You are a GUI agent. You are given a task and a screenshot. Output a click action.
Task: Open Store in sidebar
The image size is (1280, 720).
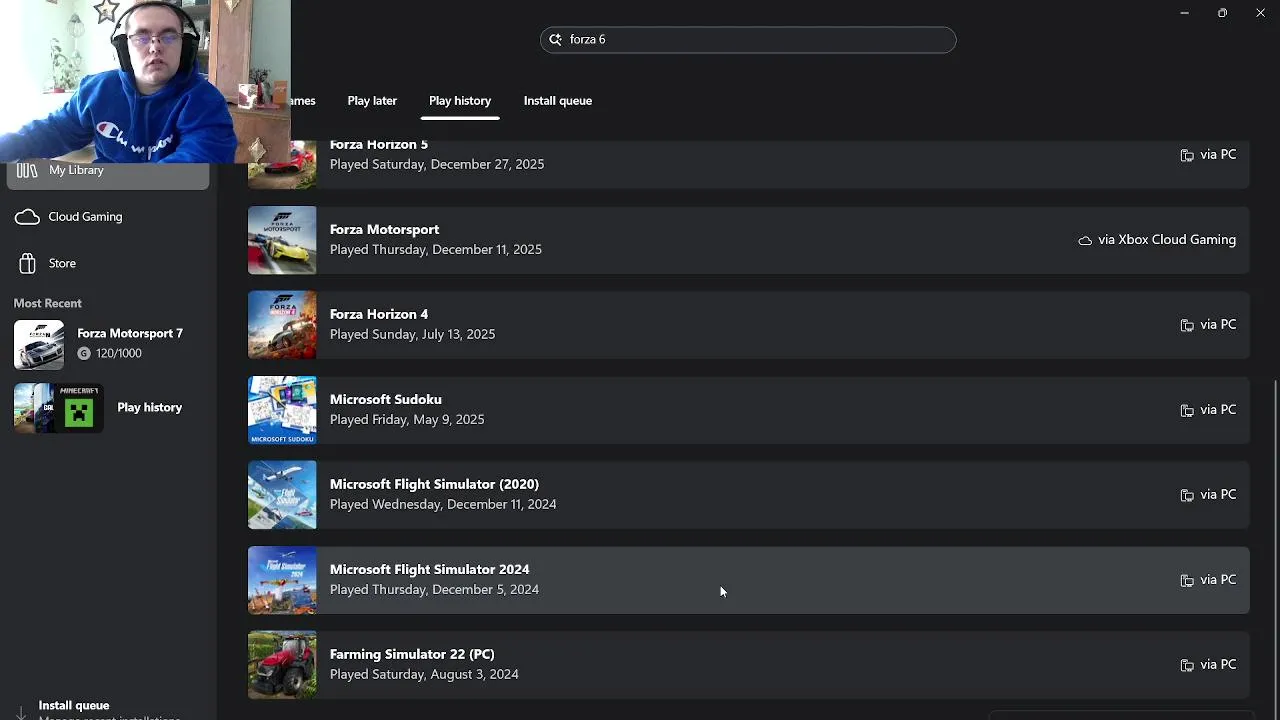108,263
